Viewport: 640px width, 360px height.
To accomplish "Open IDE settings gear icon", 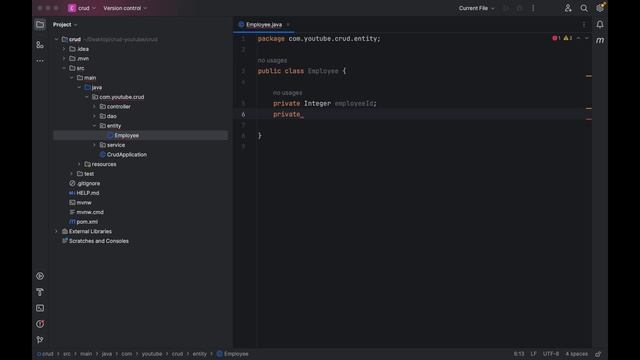I will (x=600, y=8).
